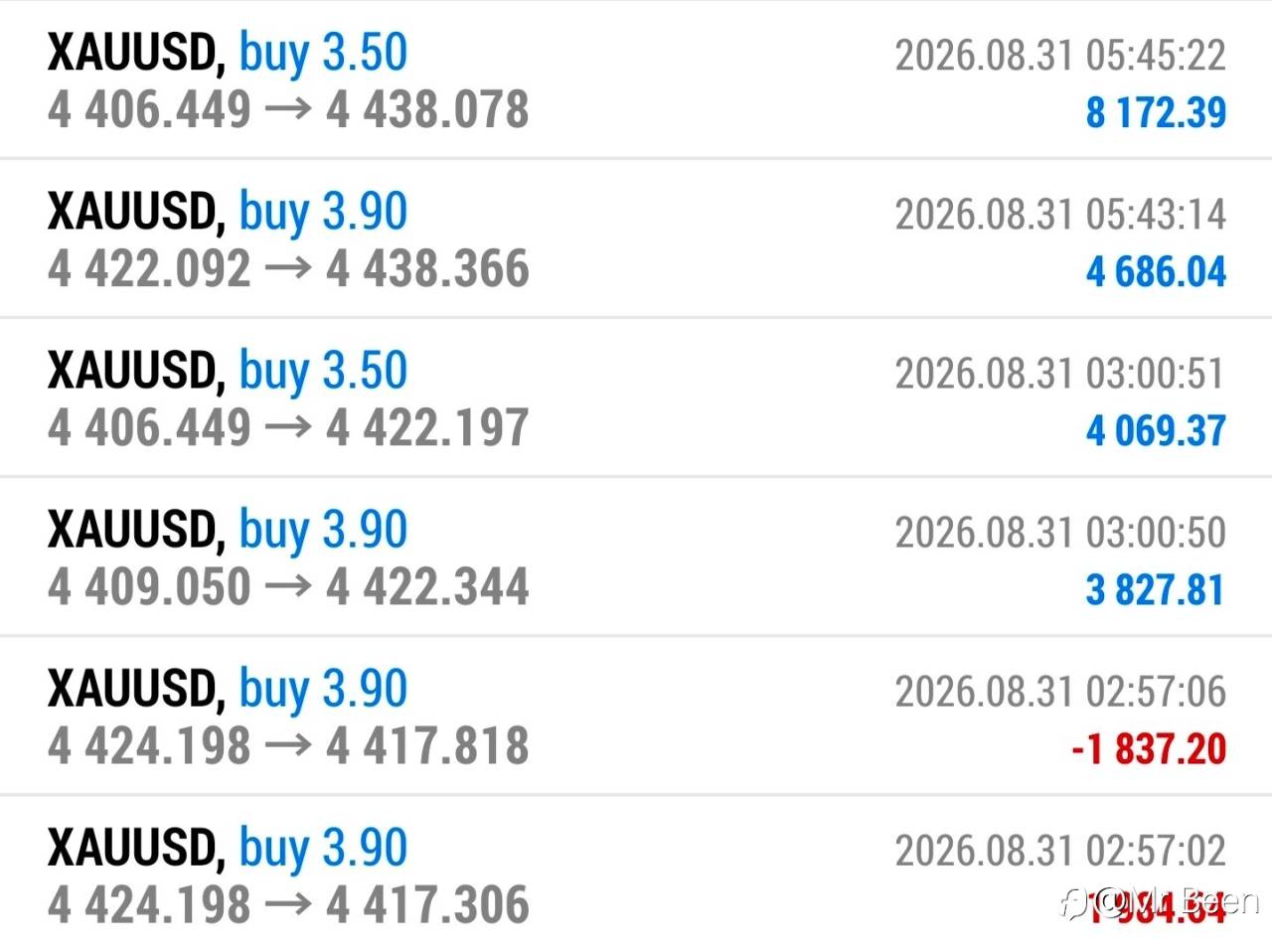The height and width of the screenshot is (952, 1272).
Task: Select the 2026.08.31 02:57:02 timestamp
Action: point(1060,851)
